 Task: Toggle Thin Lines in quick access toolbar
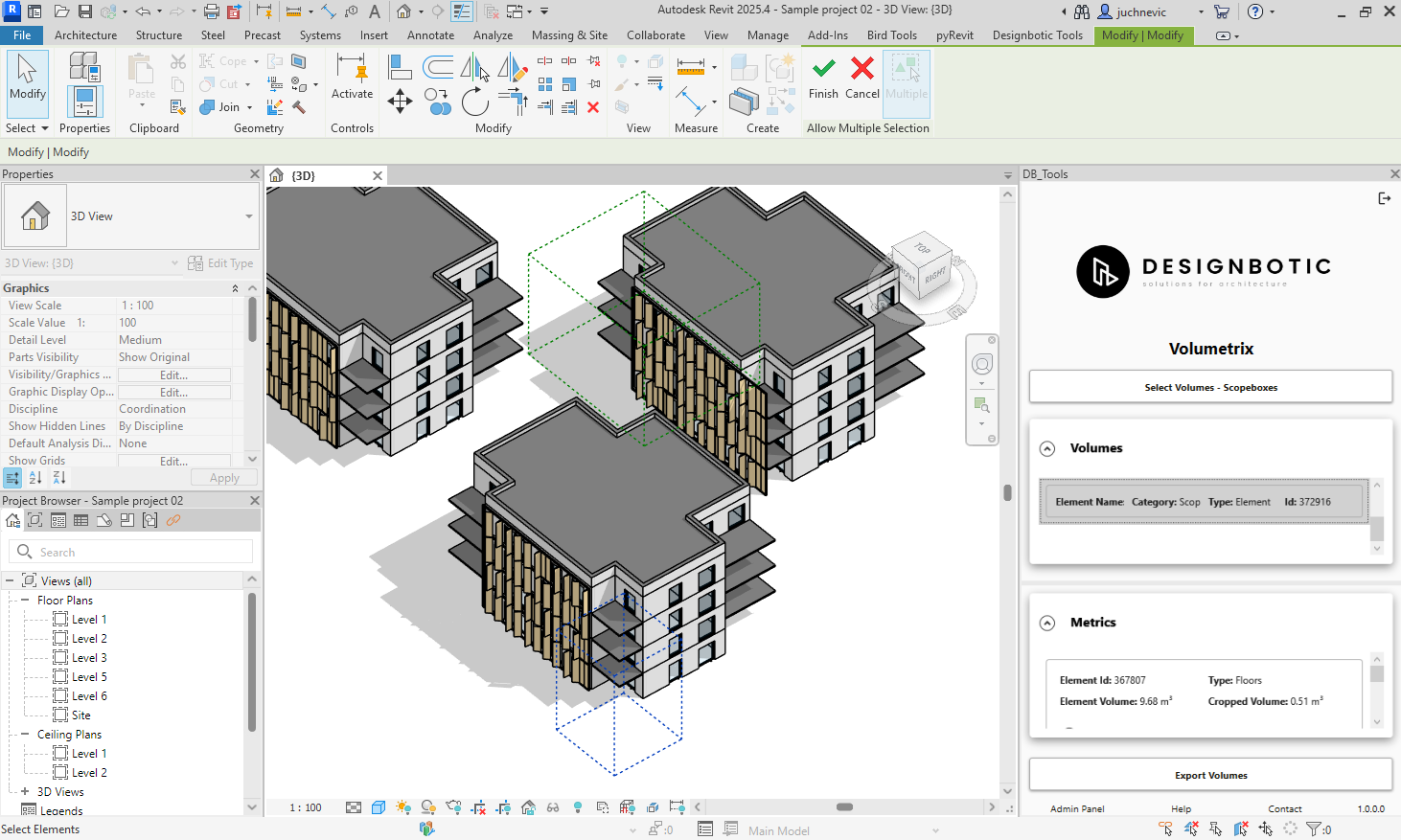coord(461,11)
